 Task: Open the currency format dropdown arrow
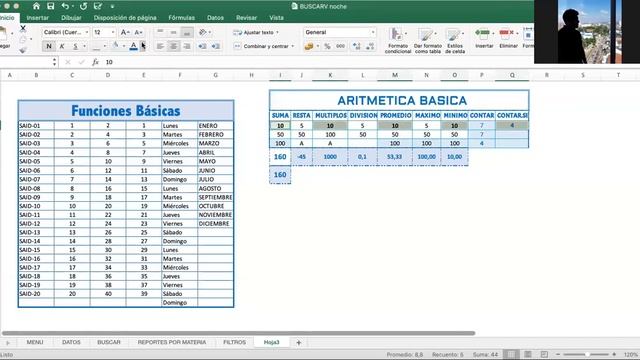(x=318, y=46)
